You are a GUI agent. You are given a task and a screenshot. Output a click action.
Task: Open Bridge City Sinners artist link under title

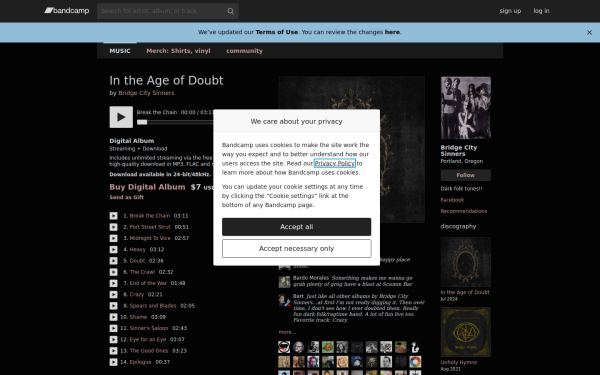click(146, 93)
